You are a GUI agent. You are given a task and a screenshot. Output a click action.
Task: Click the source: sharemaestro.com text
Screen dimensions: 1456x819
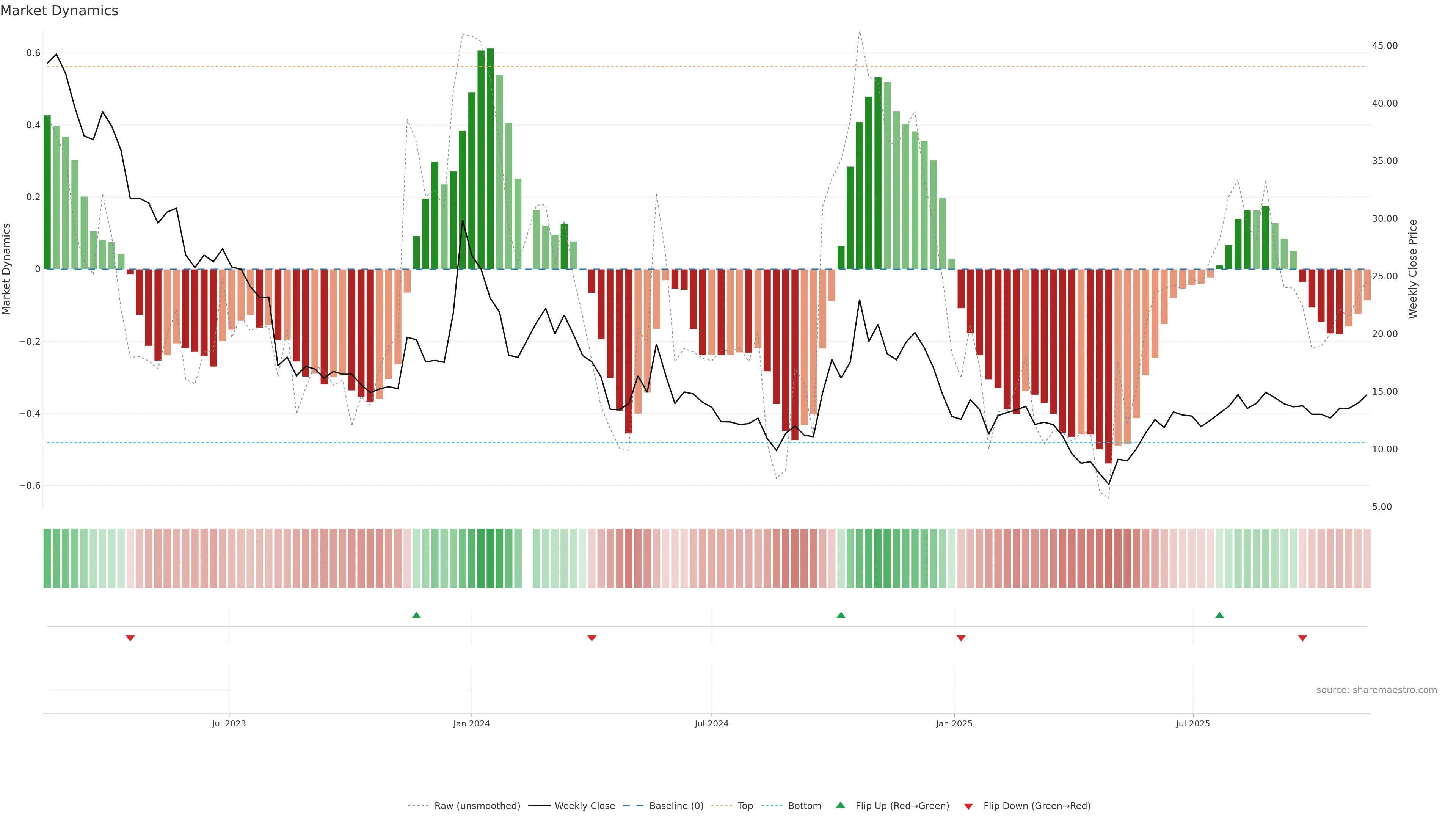pos(1376,690)
